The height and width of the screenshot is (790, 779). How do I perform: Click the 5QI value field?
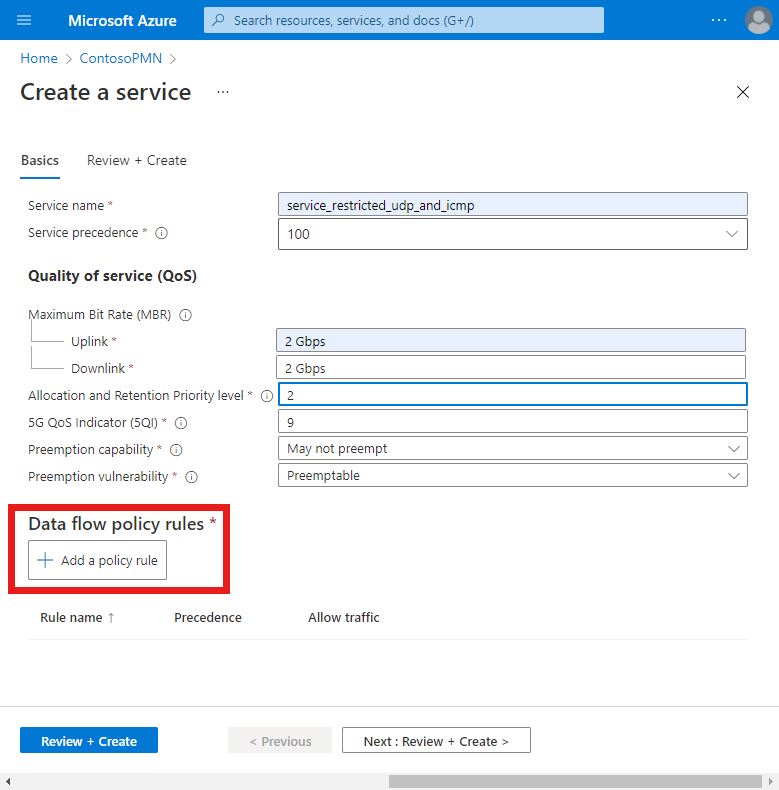[512, 421]
